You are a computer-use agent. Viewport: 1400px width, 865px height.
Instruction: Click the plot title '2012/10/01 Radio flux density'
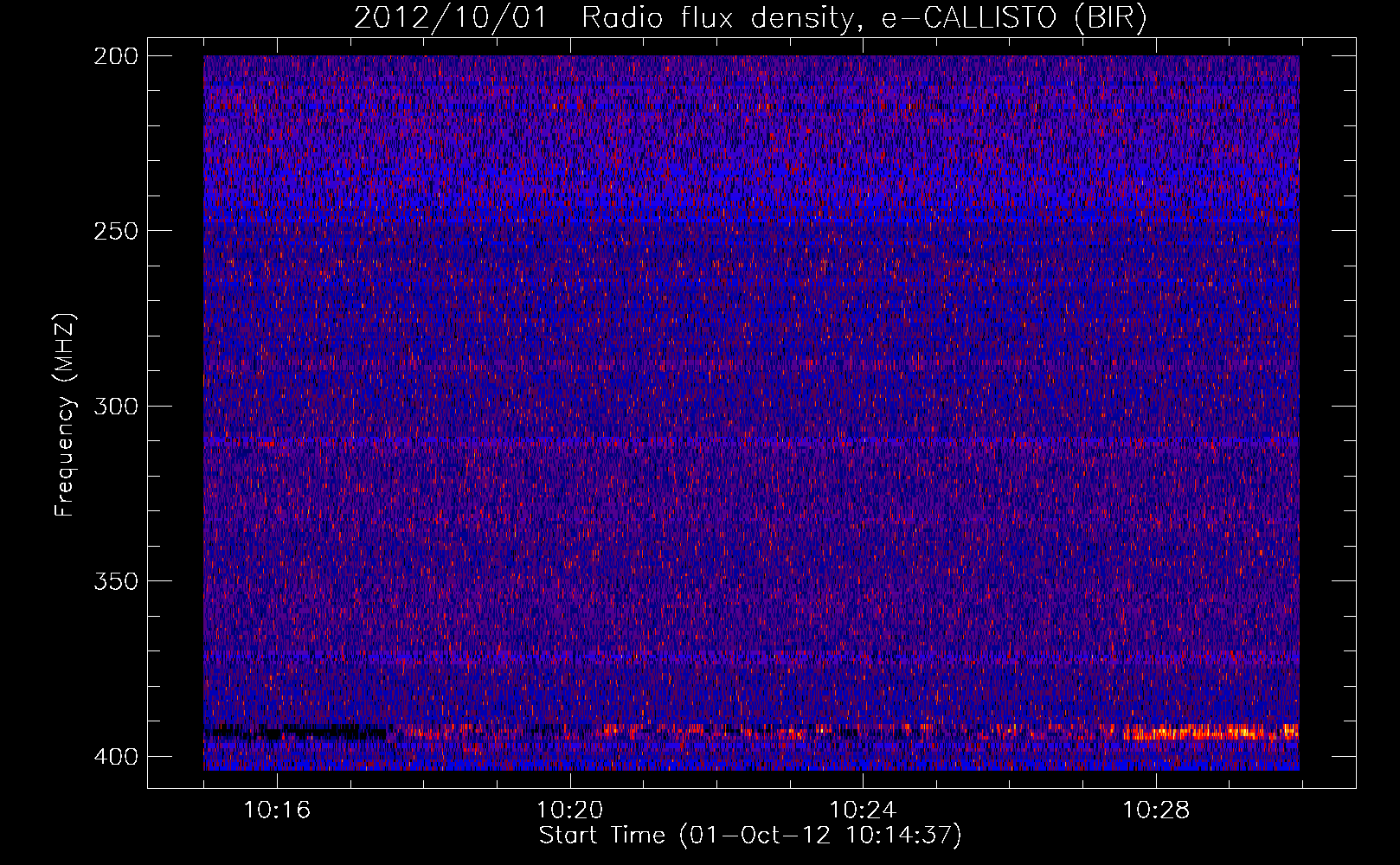[x=750, y=17]
